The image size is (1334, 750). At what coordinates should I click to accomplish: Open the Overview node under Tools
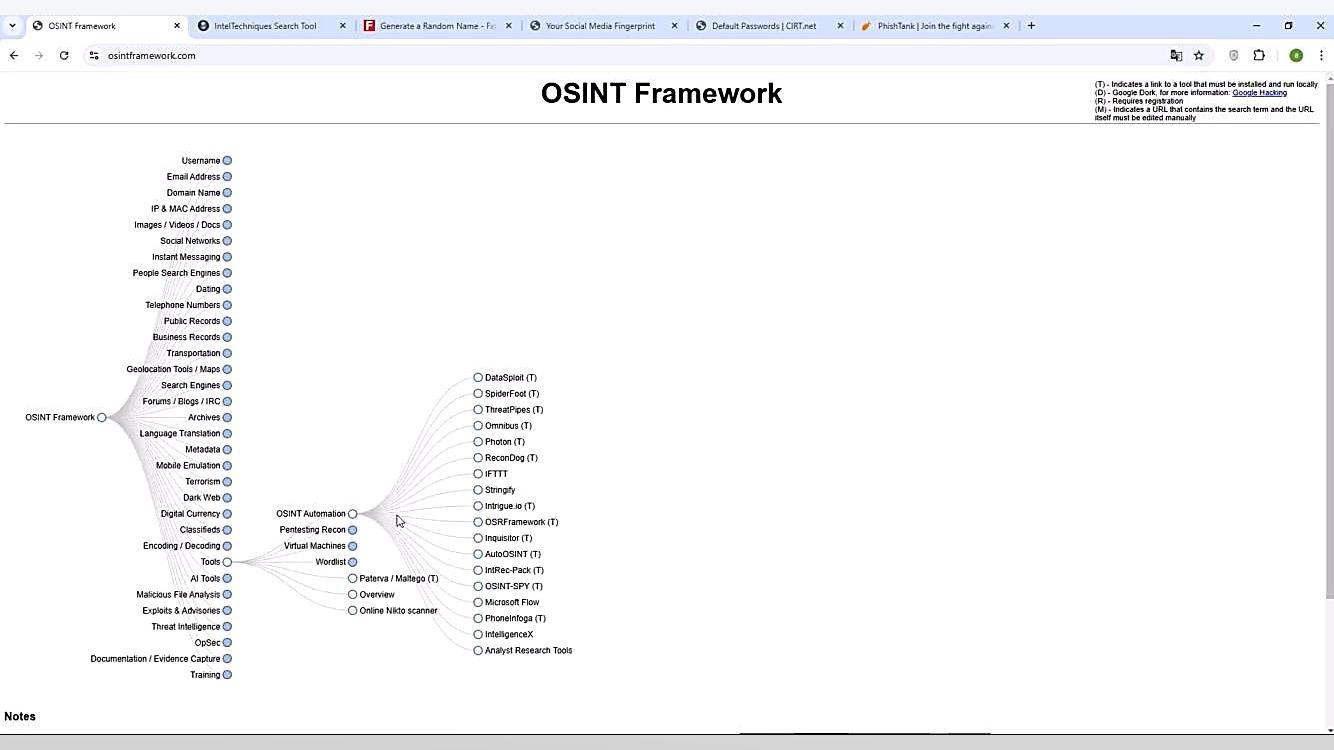click(x=377, y=595)
